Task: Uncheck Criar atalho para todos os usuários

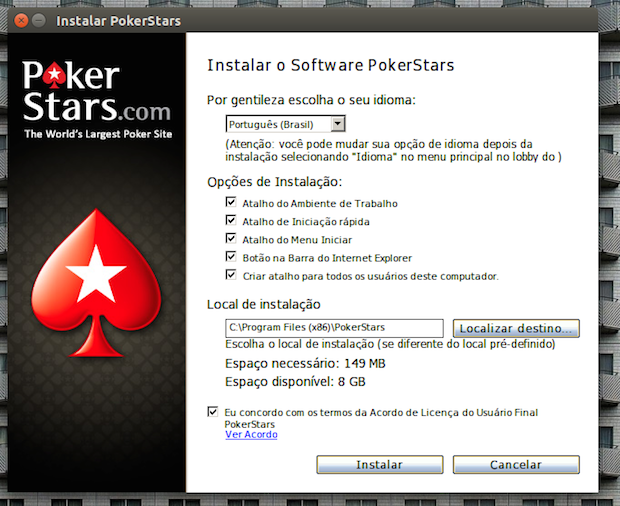Action: click(231, 275)
